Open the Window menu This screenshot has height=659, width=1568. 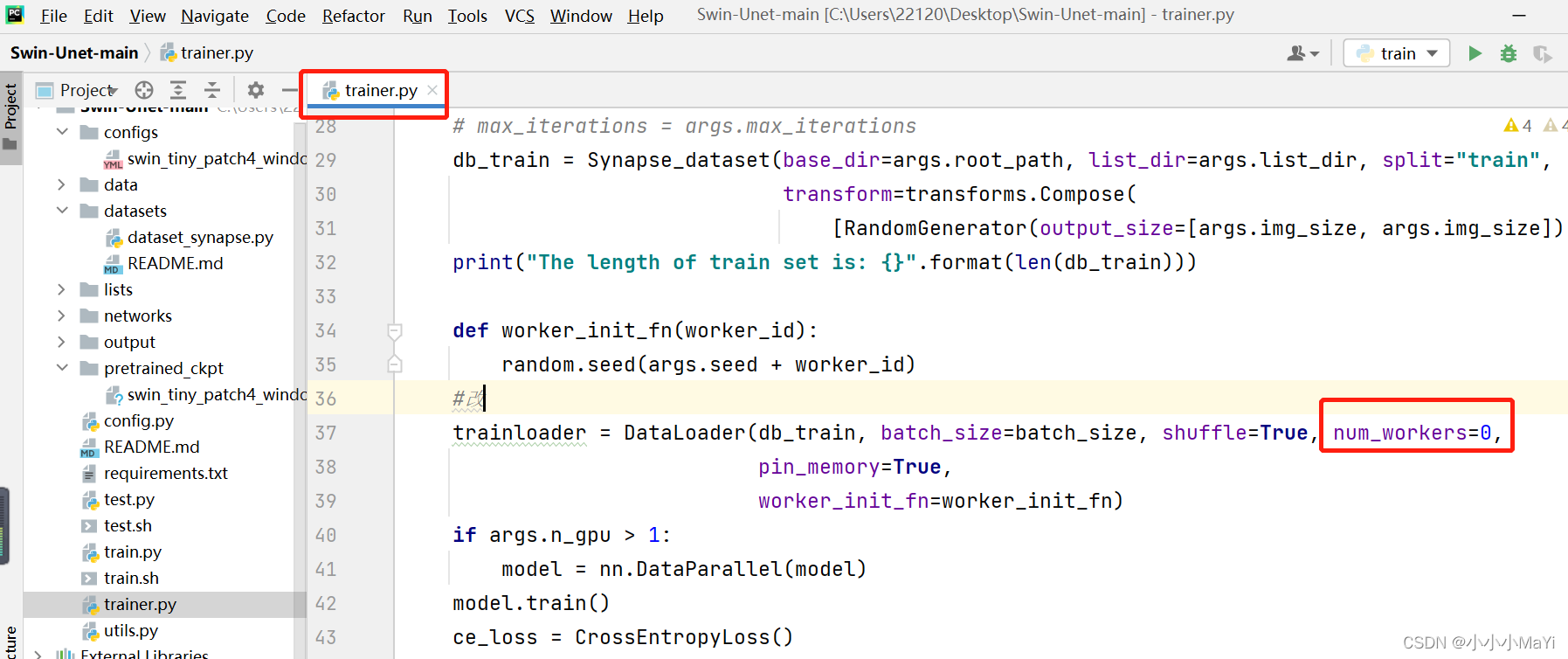click(x=581, y=16)
